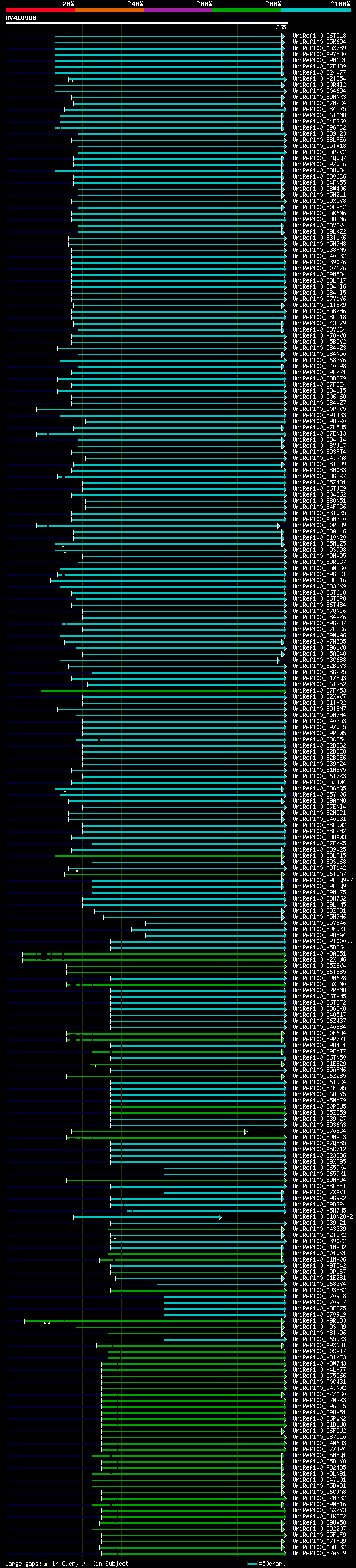Click label UniRef100_B6TMM8
This screenshot has width=356, height=1568.
(319, 115)
